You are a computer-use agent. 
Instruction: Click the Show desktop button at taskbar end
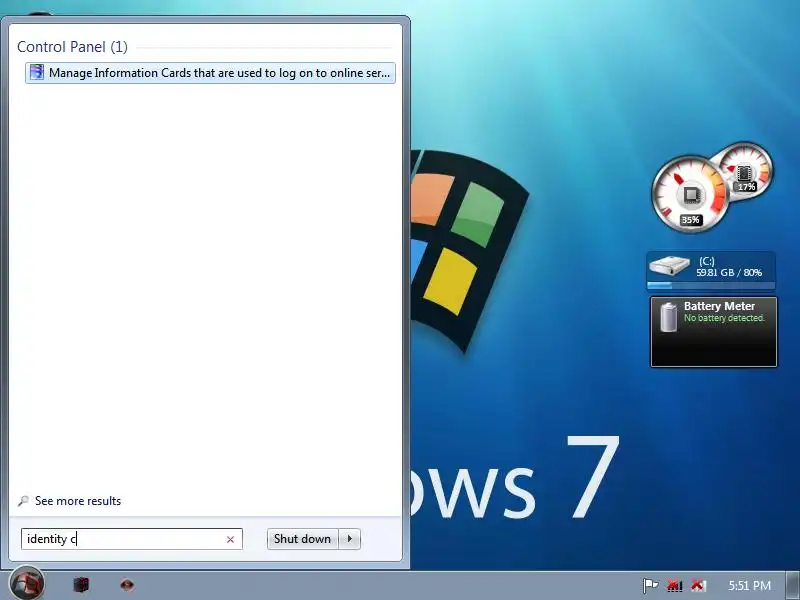pyautogui.click(x=793, y=585)
